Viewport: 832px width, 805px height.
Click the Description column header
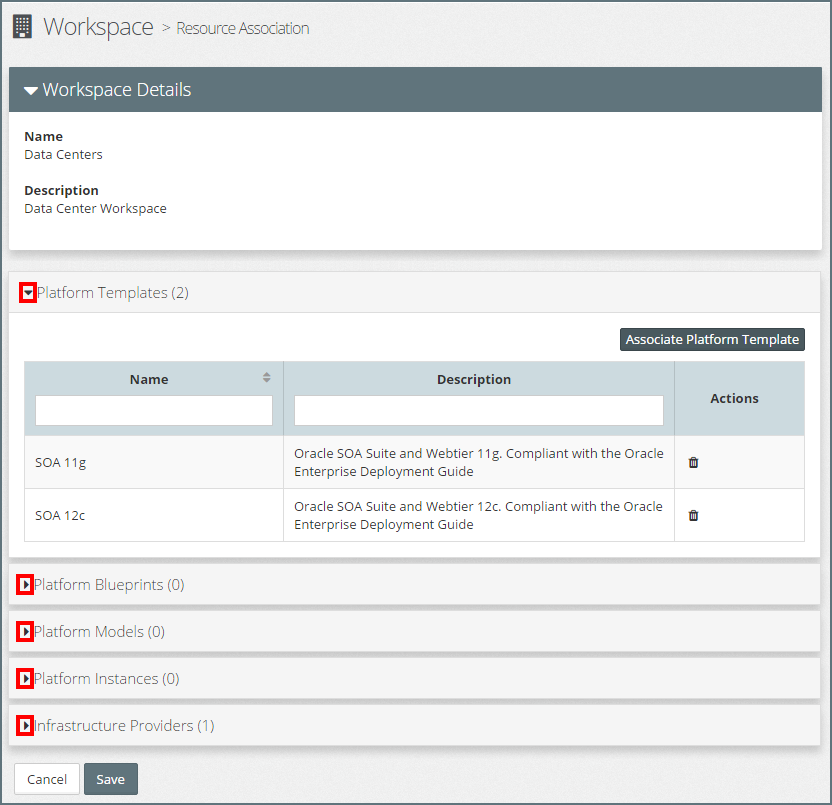pyautogui.click(x=474, y=380)
